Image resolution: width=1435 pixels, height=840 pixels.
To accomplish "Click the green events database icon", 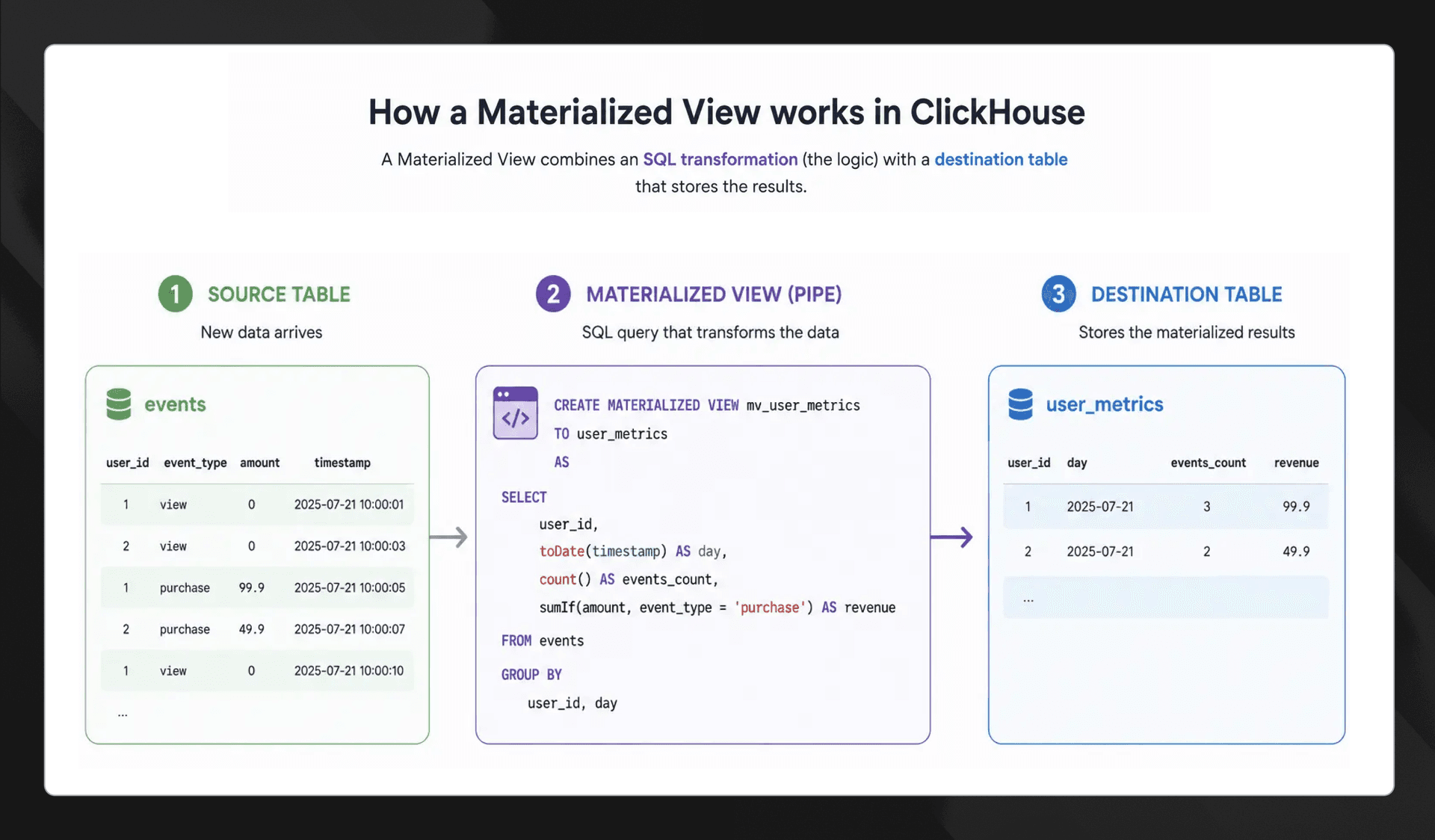I will (x=119, y=404).
